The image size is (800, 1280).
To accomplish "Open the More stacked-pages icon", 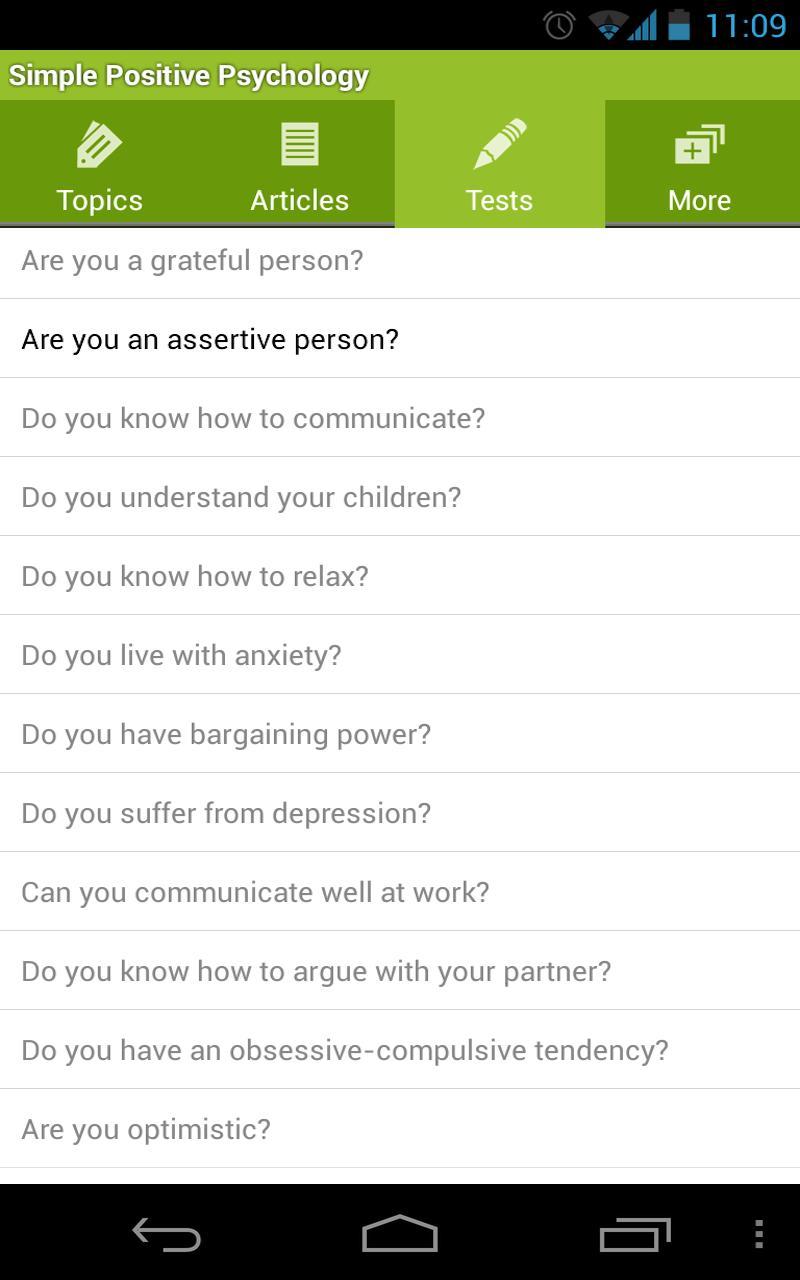I will [x=699, y=143].
